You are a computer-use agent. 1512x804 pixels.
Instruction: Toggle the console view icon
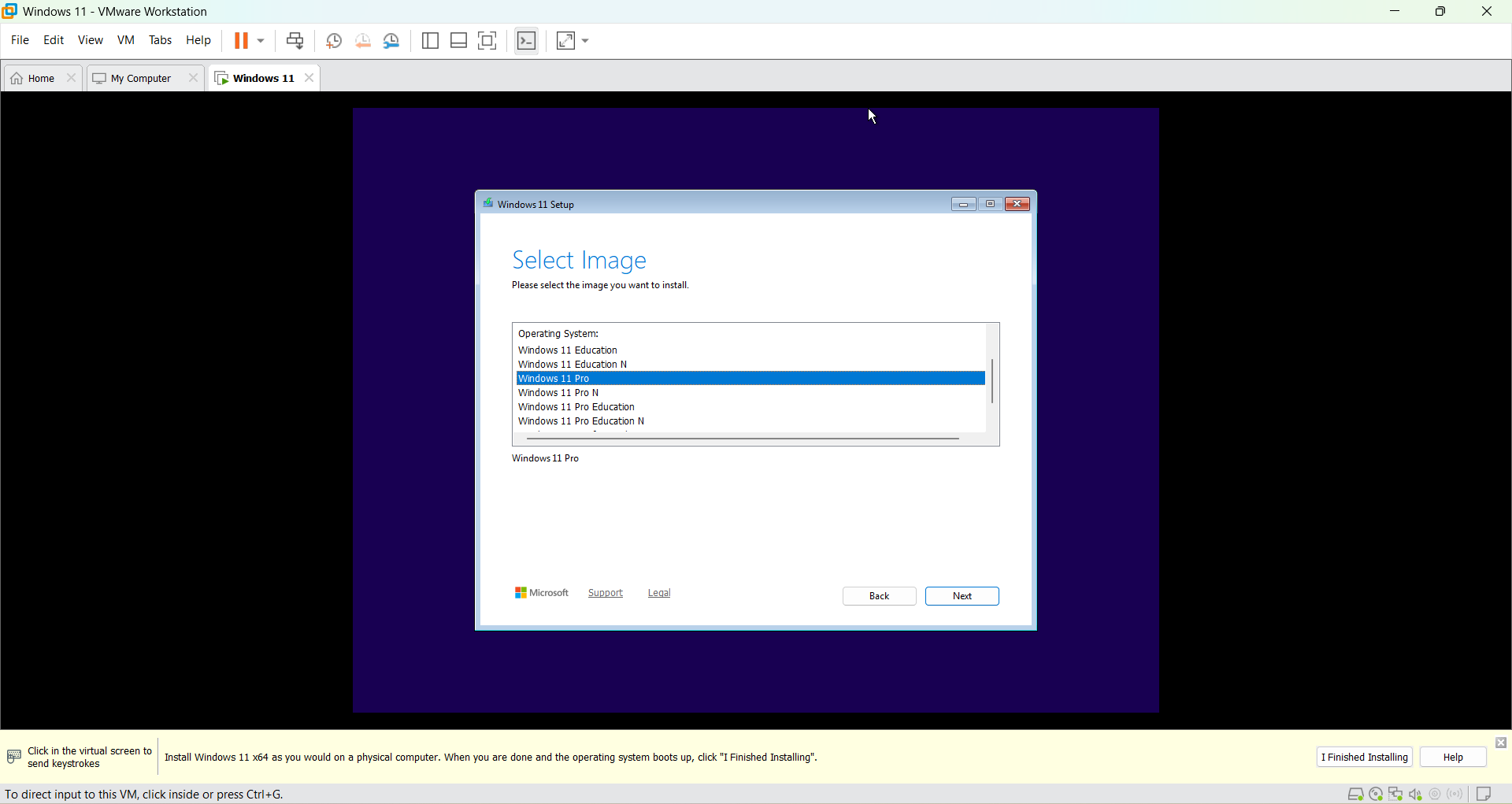point(527,41)
